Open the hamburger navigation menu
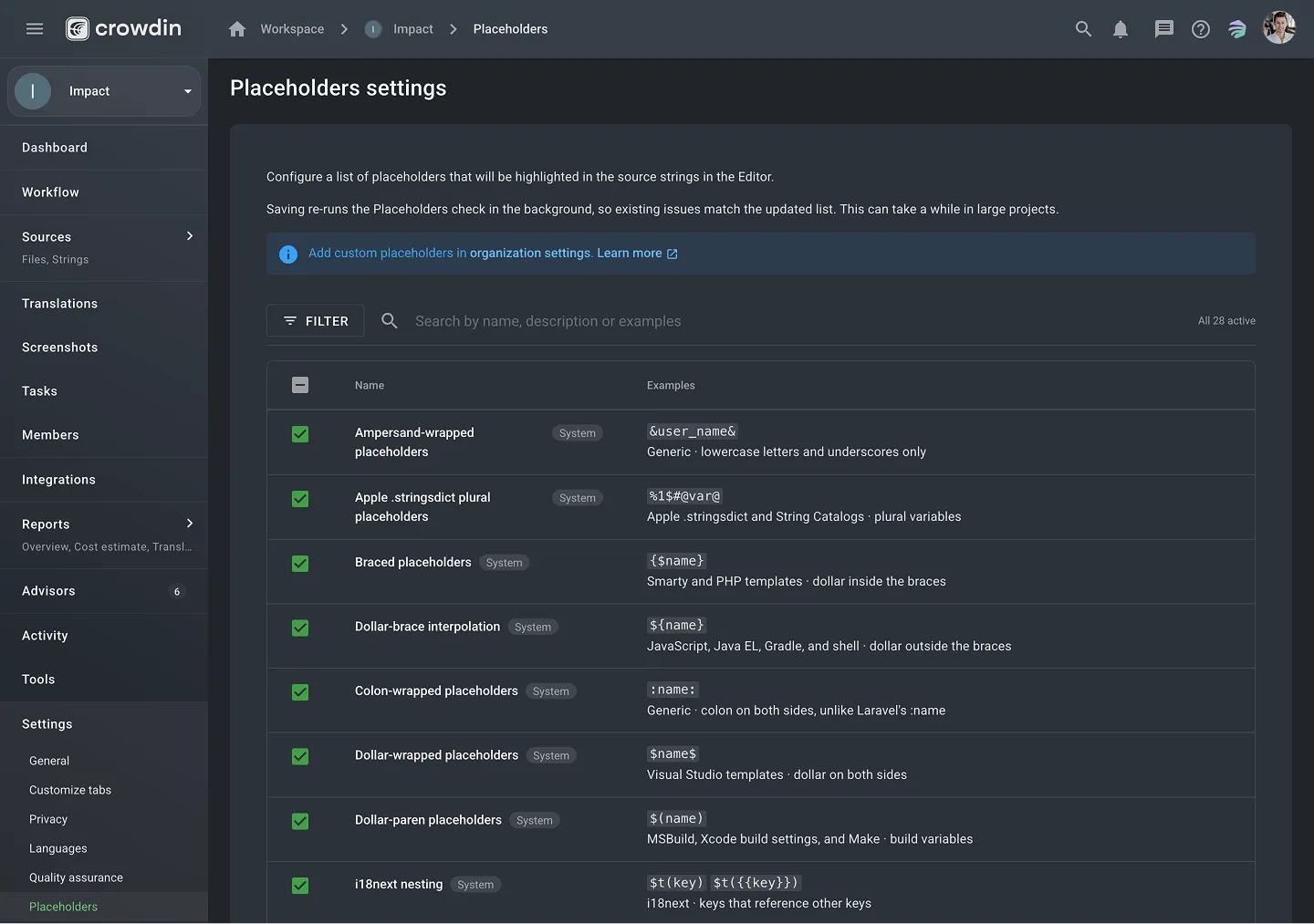Screen dimensions: 1314x924 pyautogui.click(x=35, y=29)
